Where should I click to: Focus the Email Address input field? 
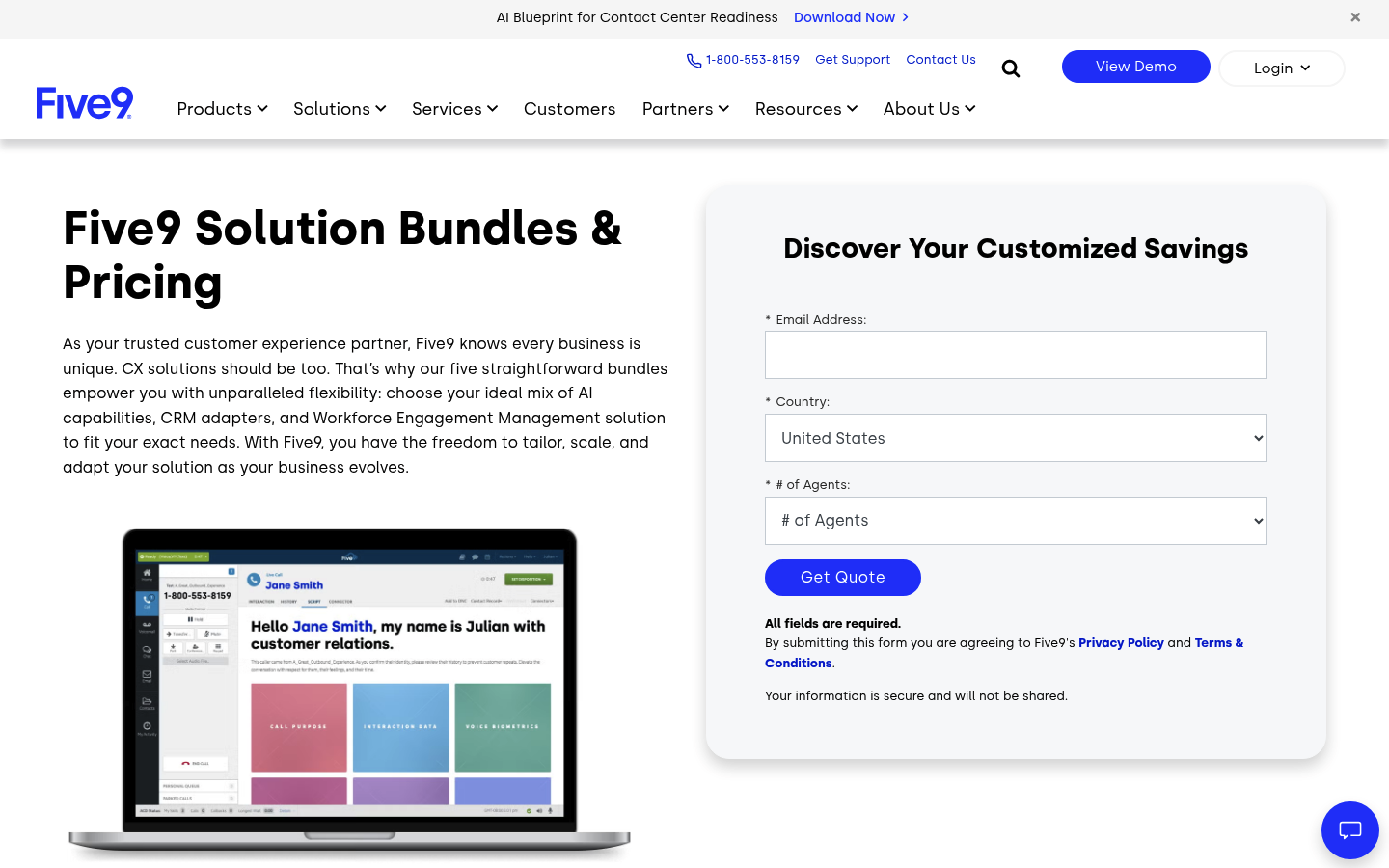point(1016,355)
